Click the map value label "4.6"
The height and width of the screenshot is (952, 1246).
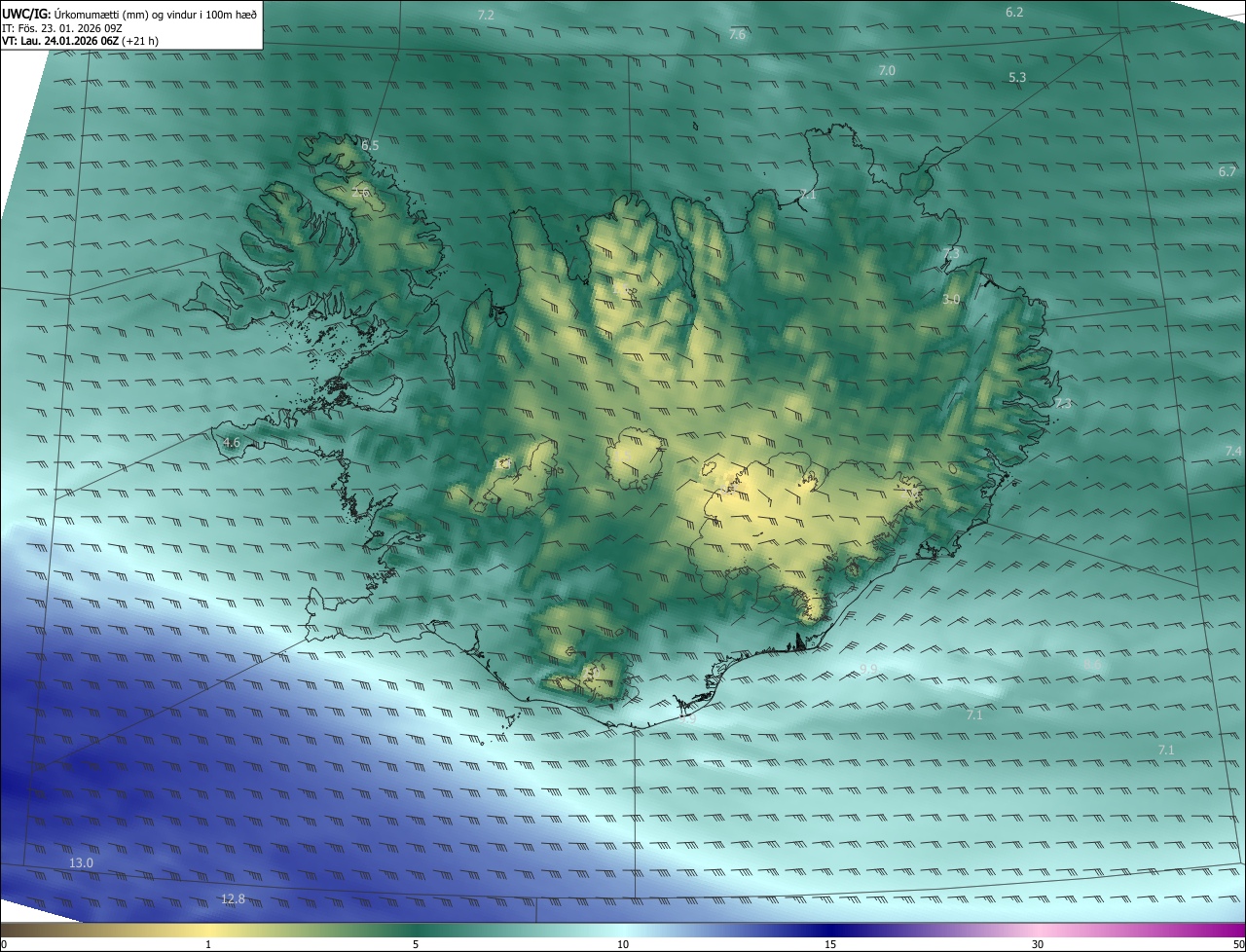coord(232,442)
